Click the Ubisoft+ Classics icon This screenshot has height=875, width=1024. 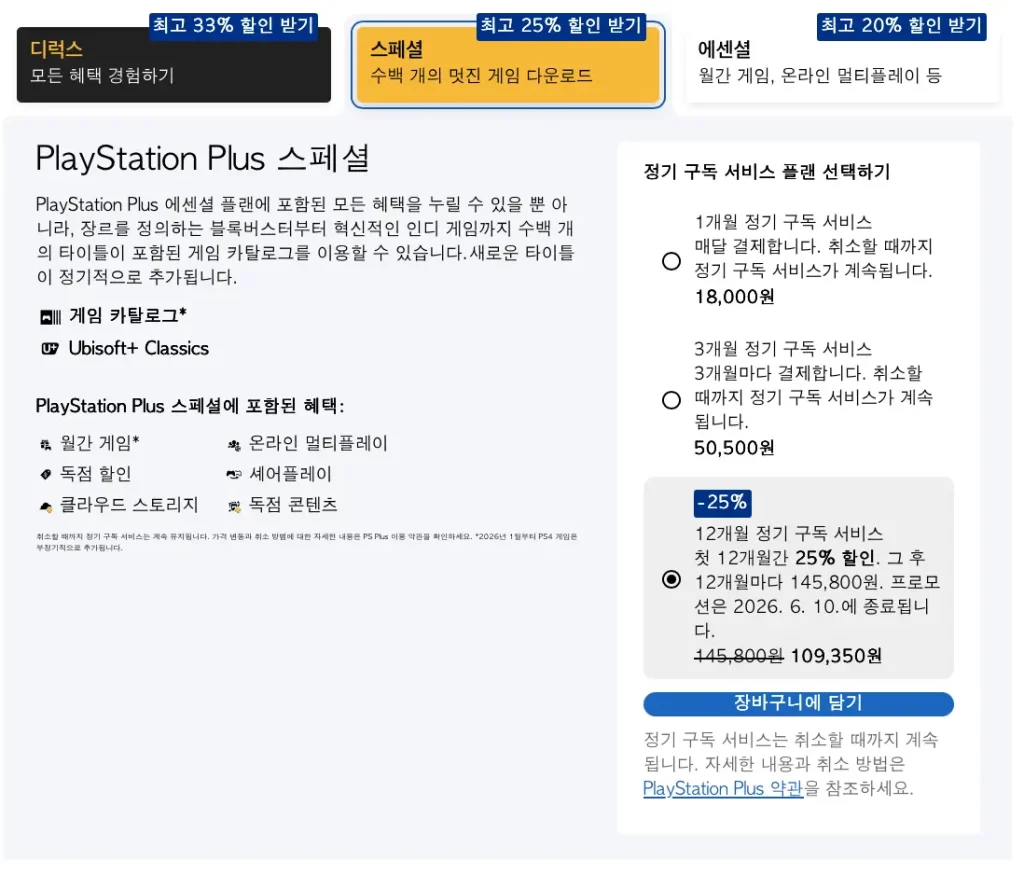[50, 349]
